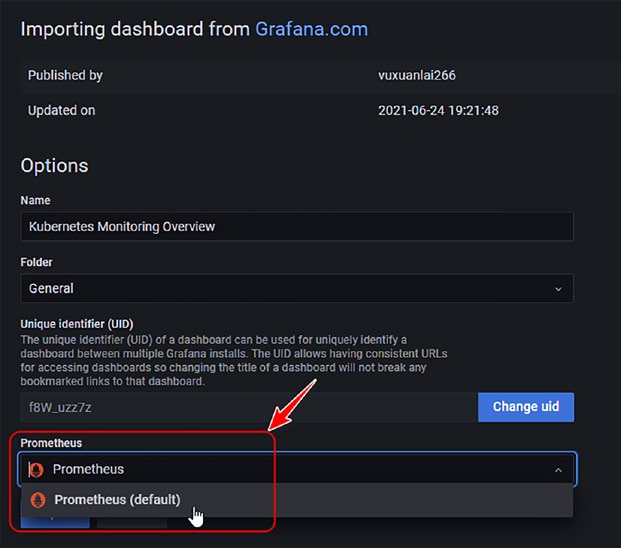Click the Prometheus flame icon in selector
The width and height of the screenshot is (621, 548).
click(x=36, y=470)
